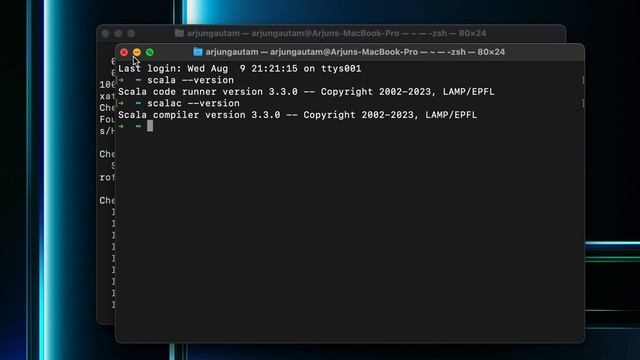Click the folder icon in background terminal title
Screen dimensions: 640x360
[x=179, y=33]
